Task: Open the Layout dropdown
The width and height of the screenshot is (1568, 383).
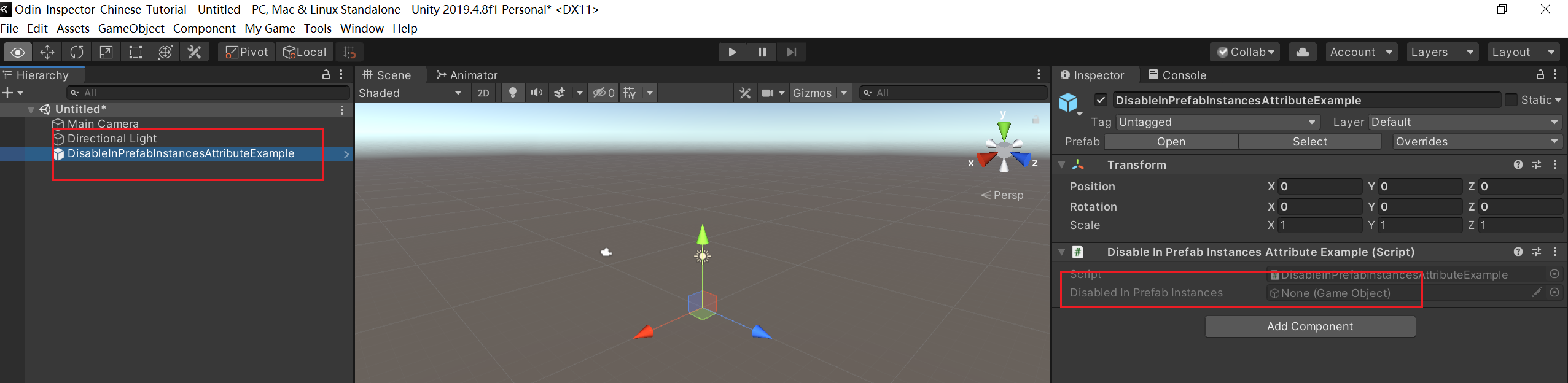Action: [1524, 52]
